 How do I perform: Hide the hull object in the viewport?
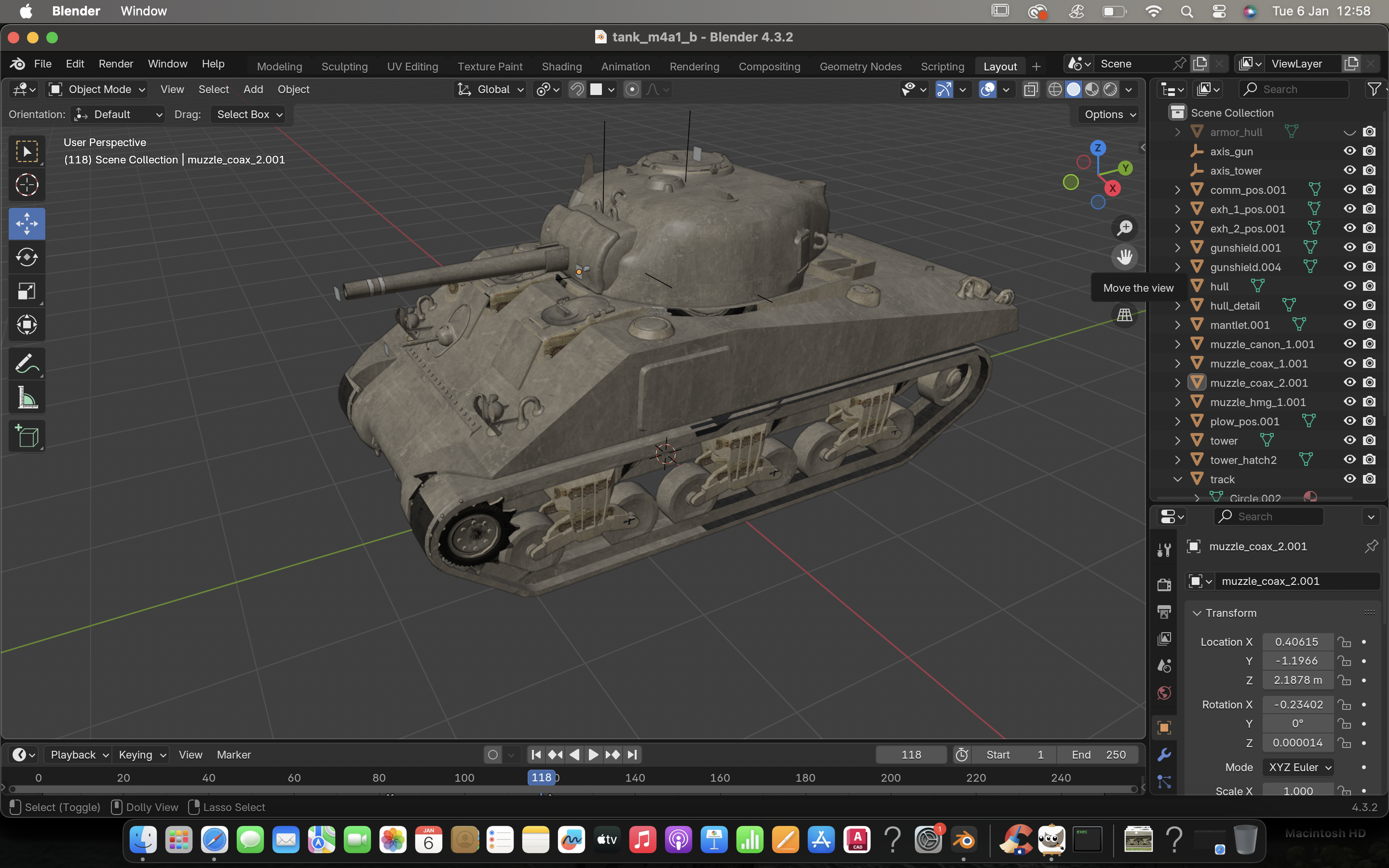pyautogui.click(x=1349, y=286)
